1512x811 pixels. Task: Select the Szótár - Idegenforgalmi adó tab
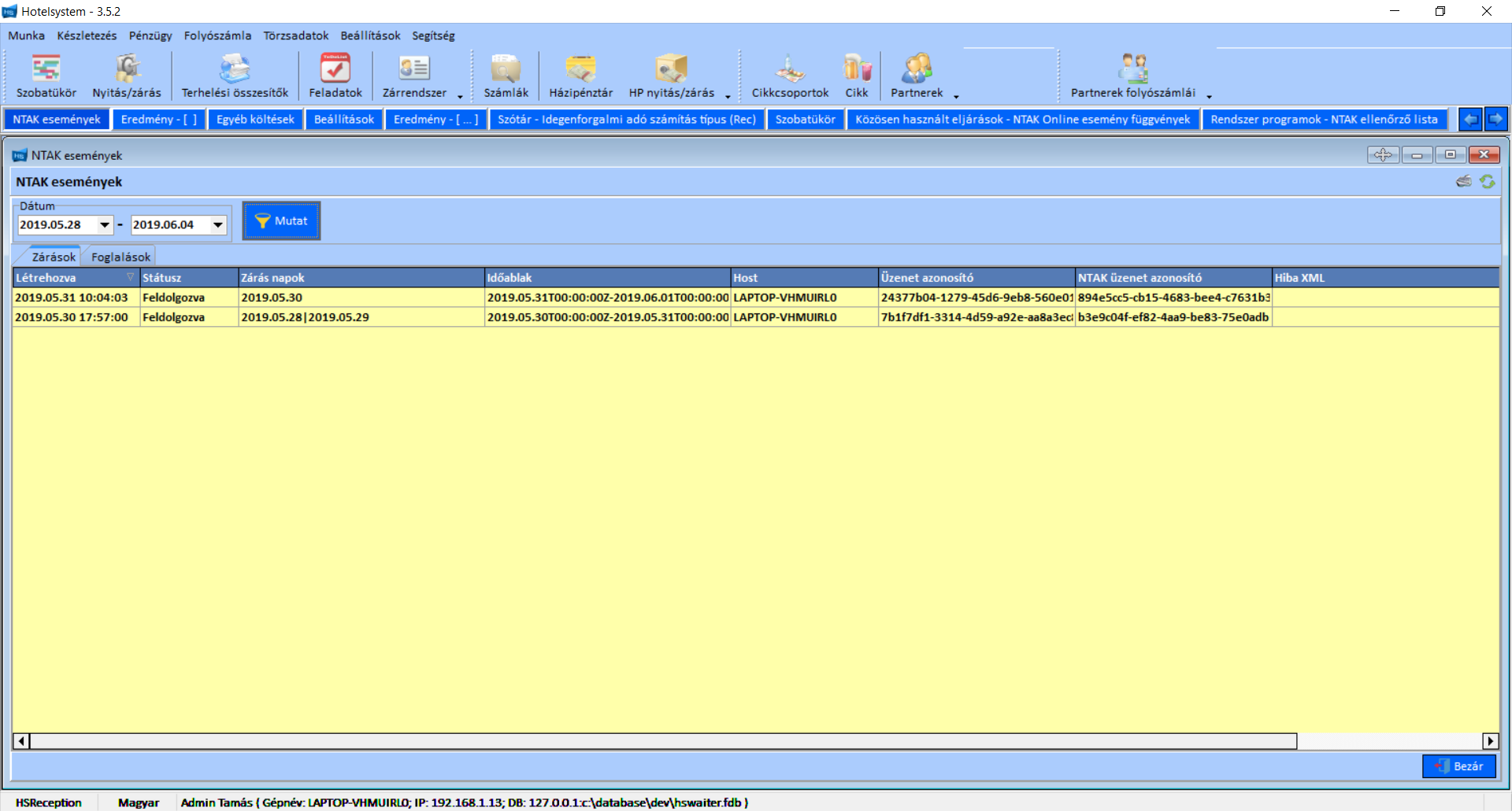pyautogui.click(x=627, y=120)
